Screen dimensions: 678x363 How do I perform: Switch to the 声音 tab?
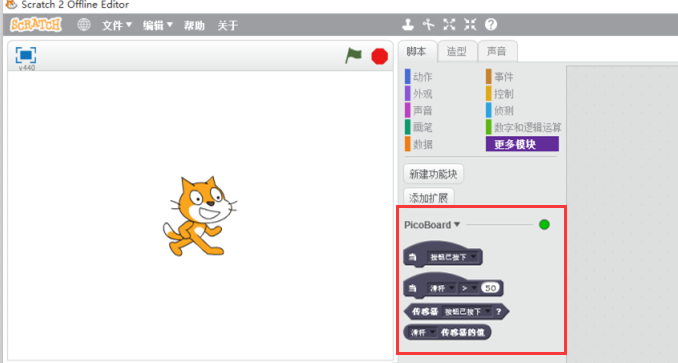pyautogui.click(x=496, y=51)
